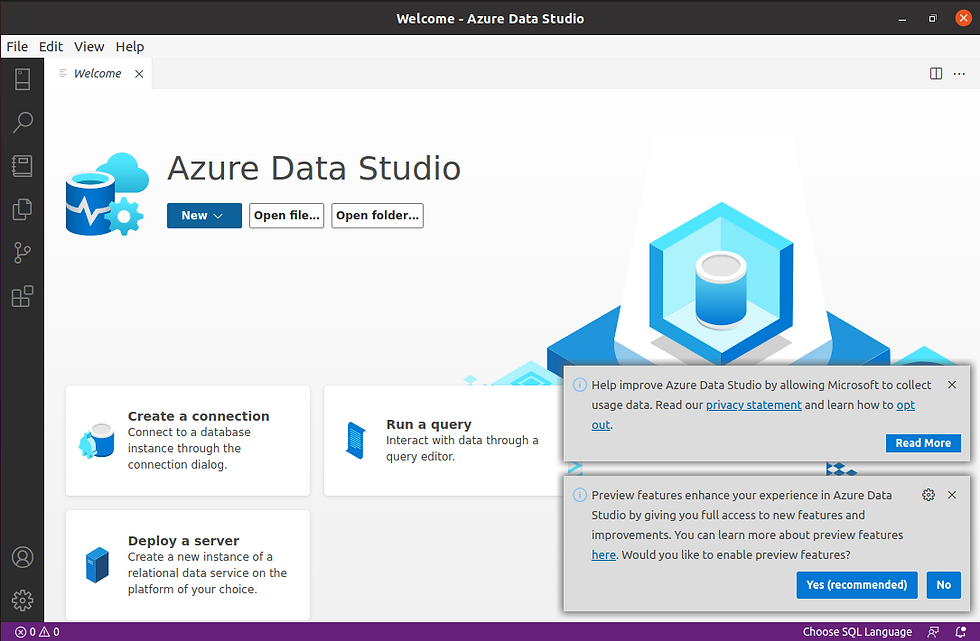Open the Manage gear in activity bar
Viewport: 980px width, 641px height.
point(22,600)
